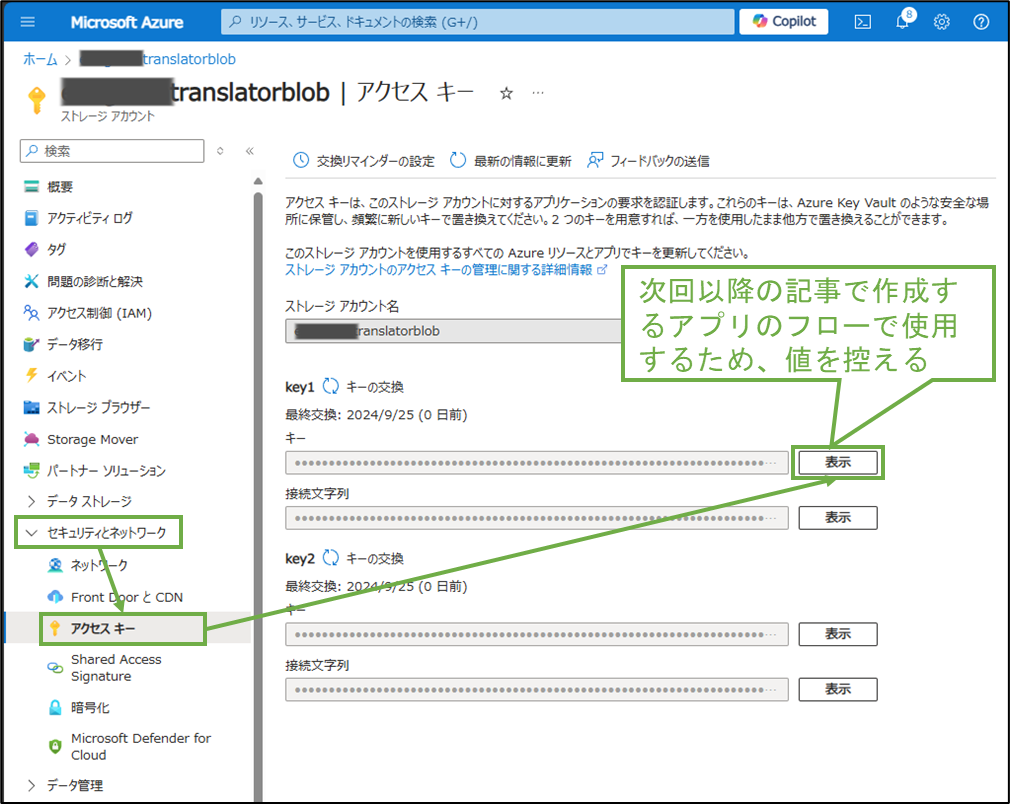Open the more options ellipsis by the title

(x=538, y=93)
